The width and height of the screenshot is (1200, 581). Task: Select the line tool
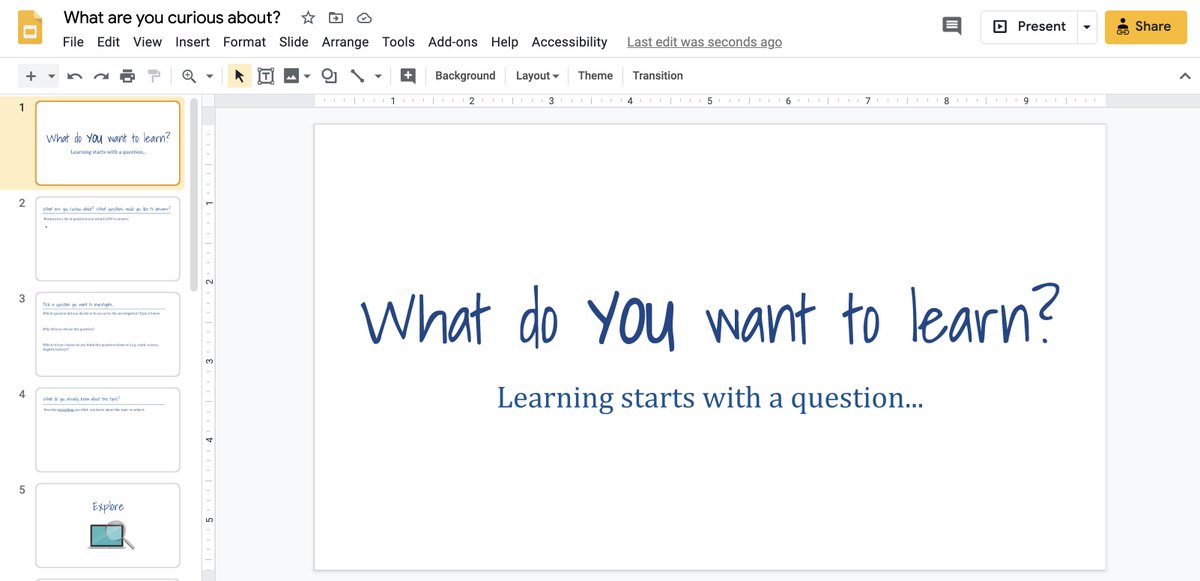pos(357,76)
